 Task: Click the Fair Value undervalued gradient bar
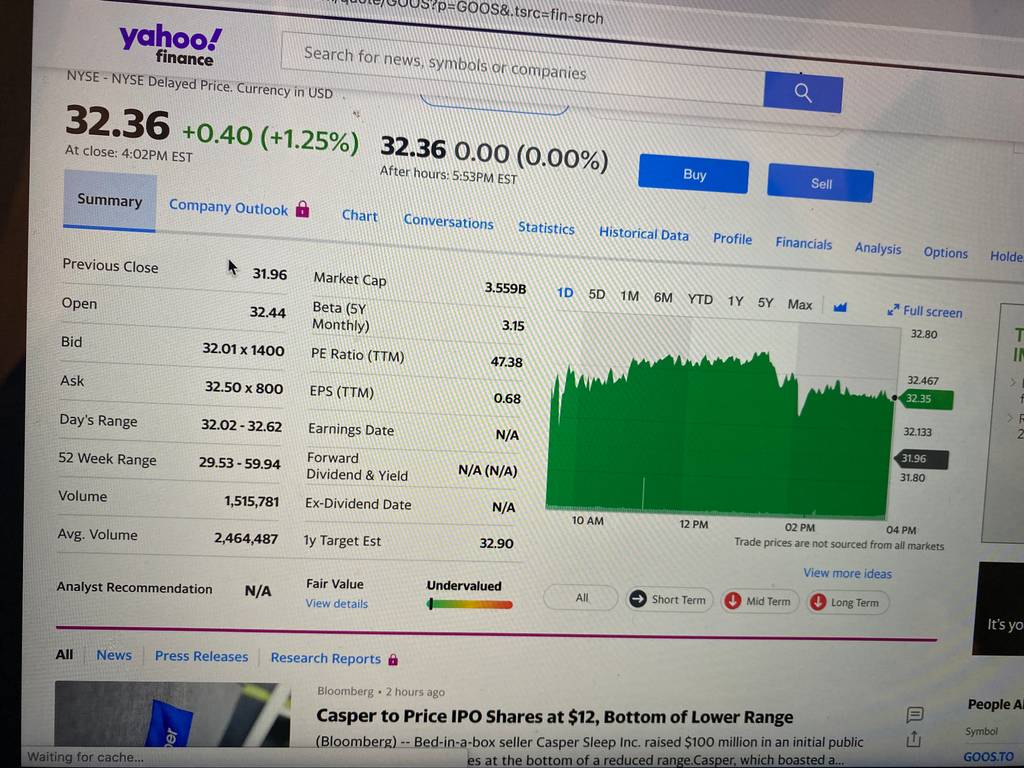point(470,604)
